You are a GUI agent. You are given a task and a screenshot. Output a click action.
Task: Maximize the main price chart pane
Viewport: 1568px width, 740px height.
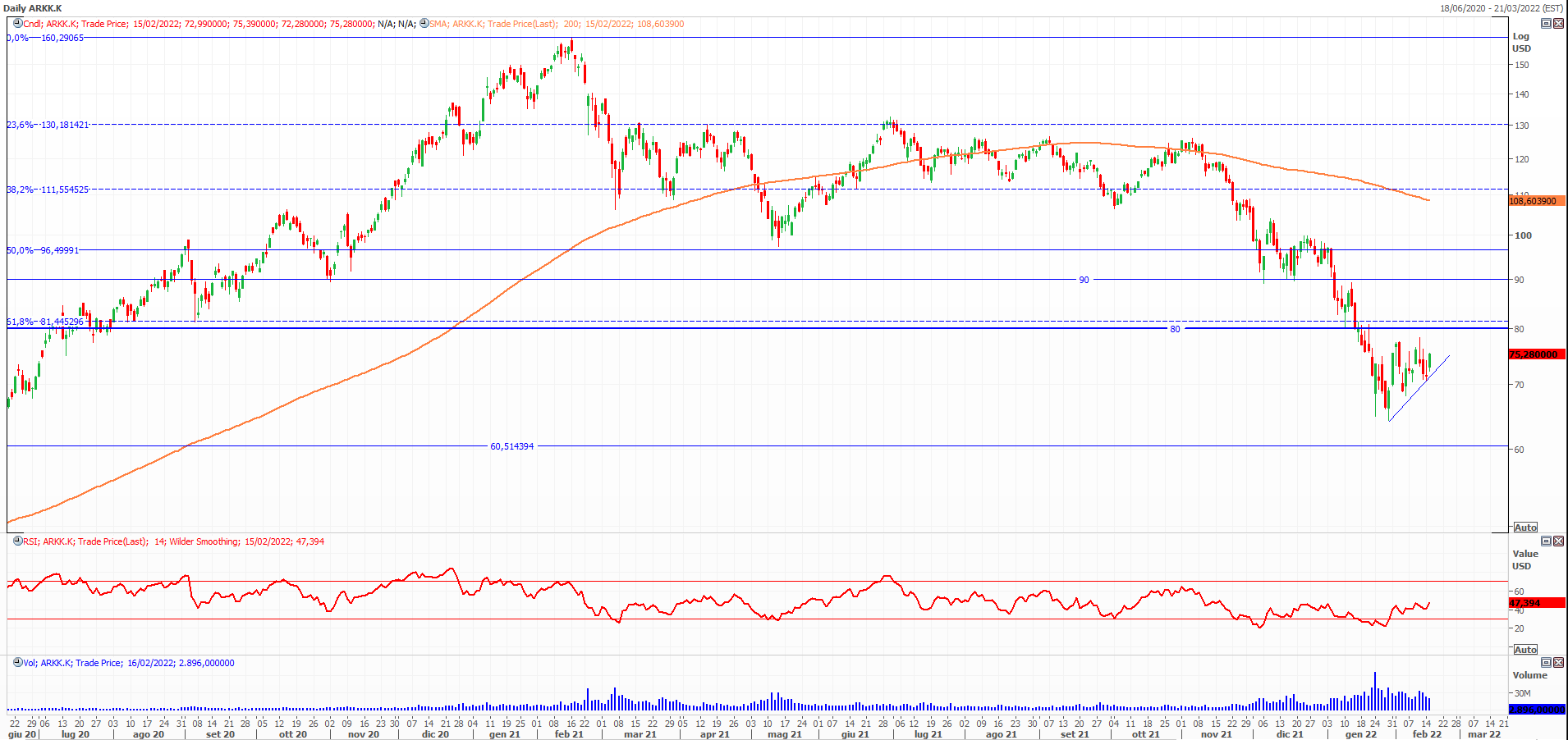pyautogui.click(x=1546, y=24)
